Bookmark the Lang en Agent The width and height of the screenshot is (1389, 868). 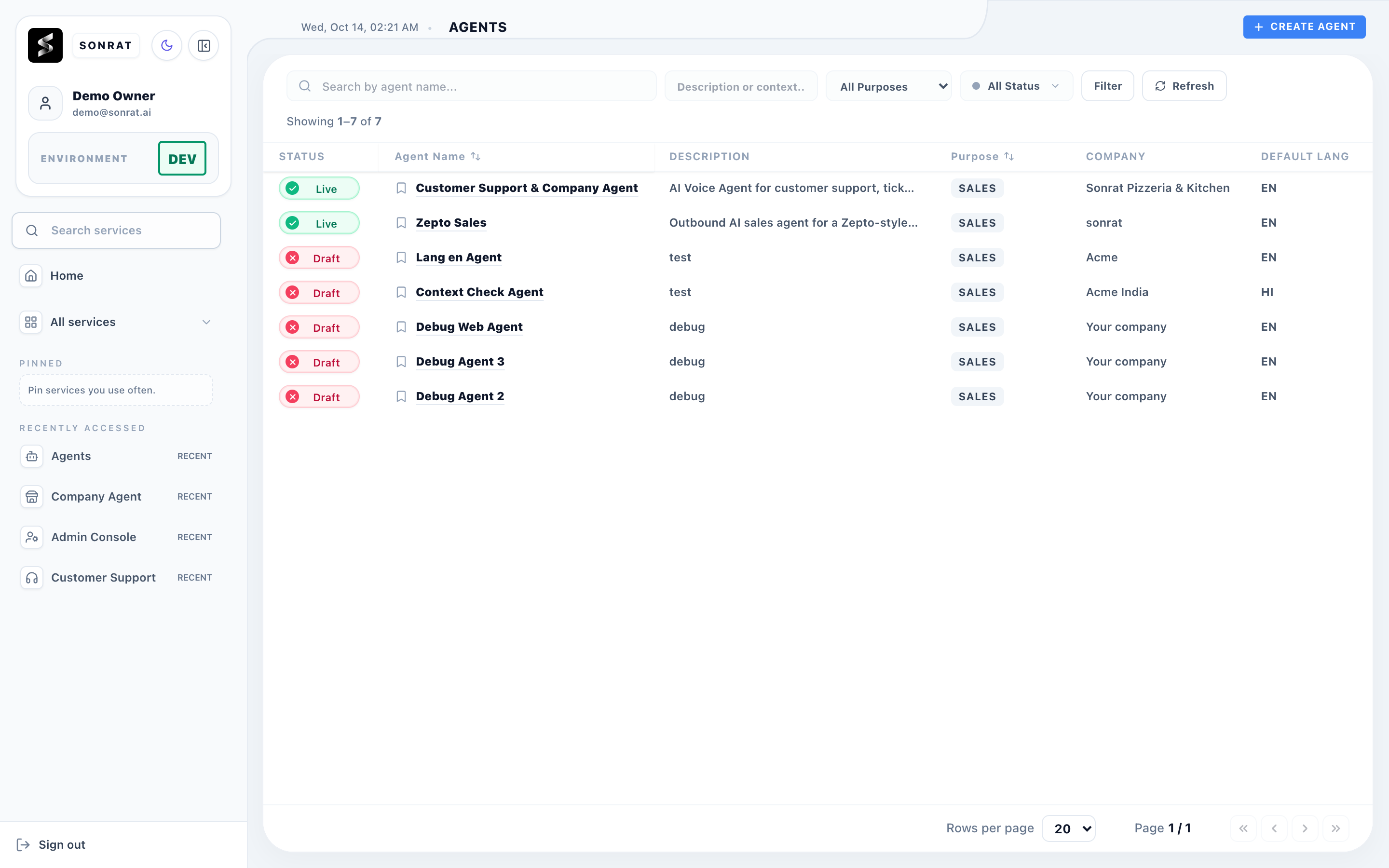401,258
